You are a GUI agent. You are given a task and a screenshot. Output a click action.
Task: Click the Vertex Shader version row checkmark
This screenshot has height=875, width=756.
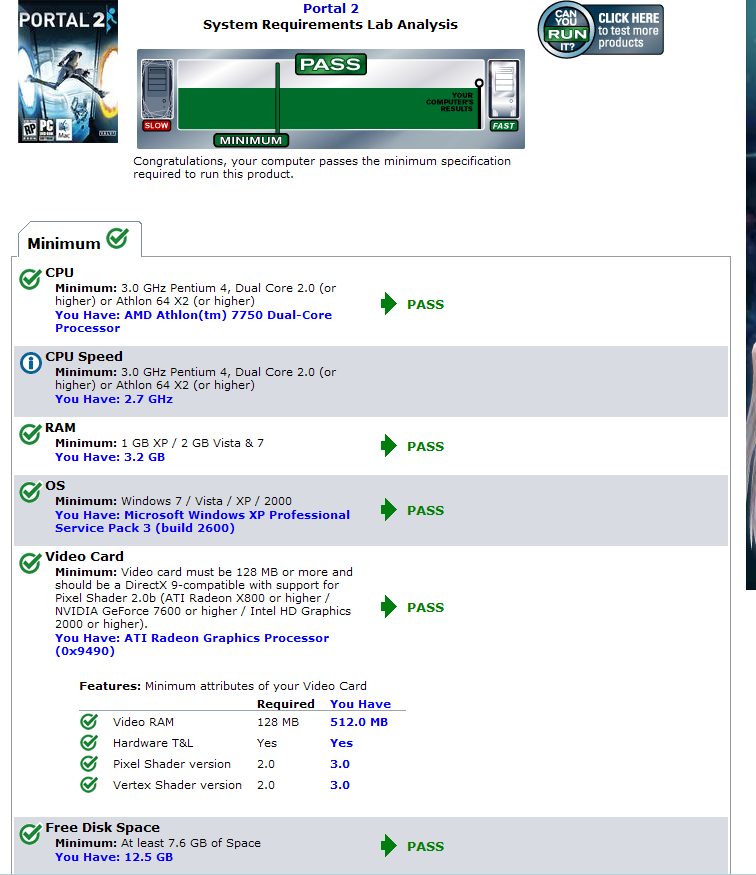click(89, 785)
